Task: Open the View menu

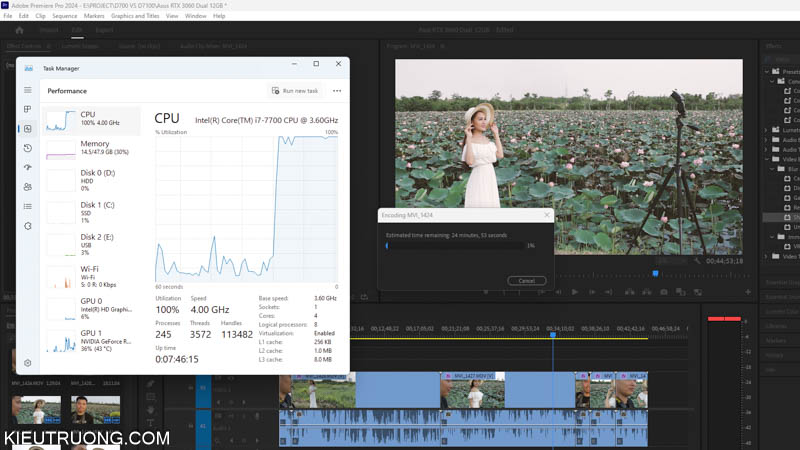Action: click(x=172, y=16)
